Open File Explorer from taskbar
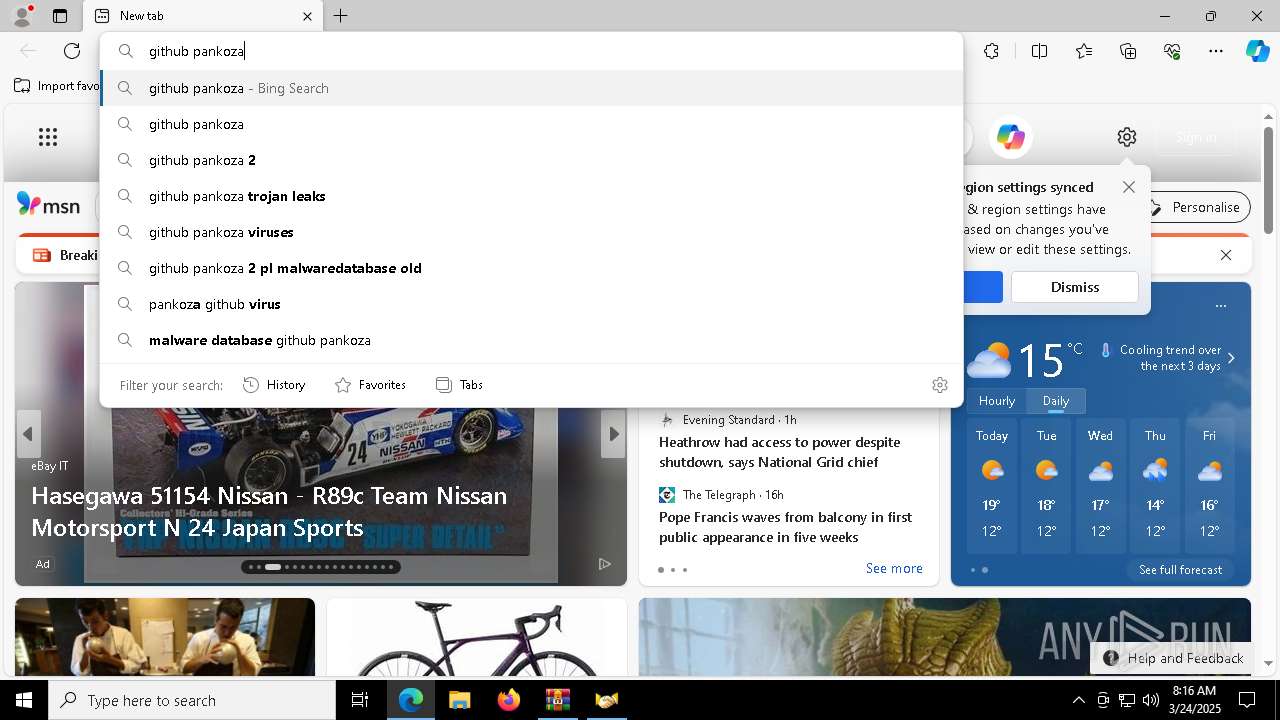This screenshot has height=720, width=1280. pyautogui.click(x=459, y=700)
